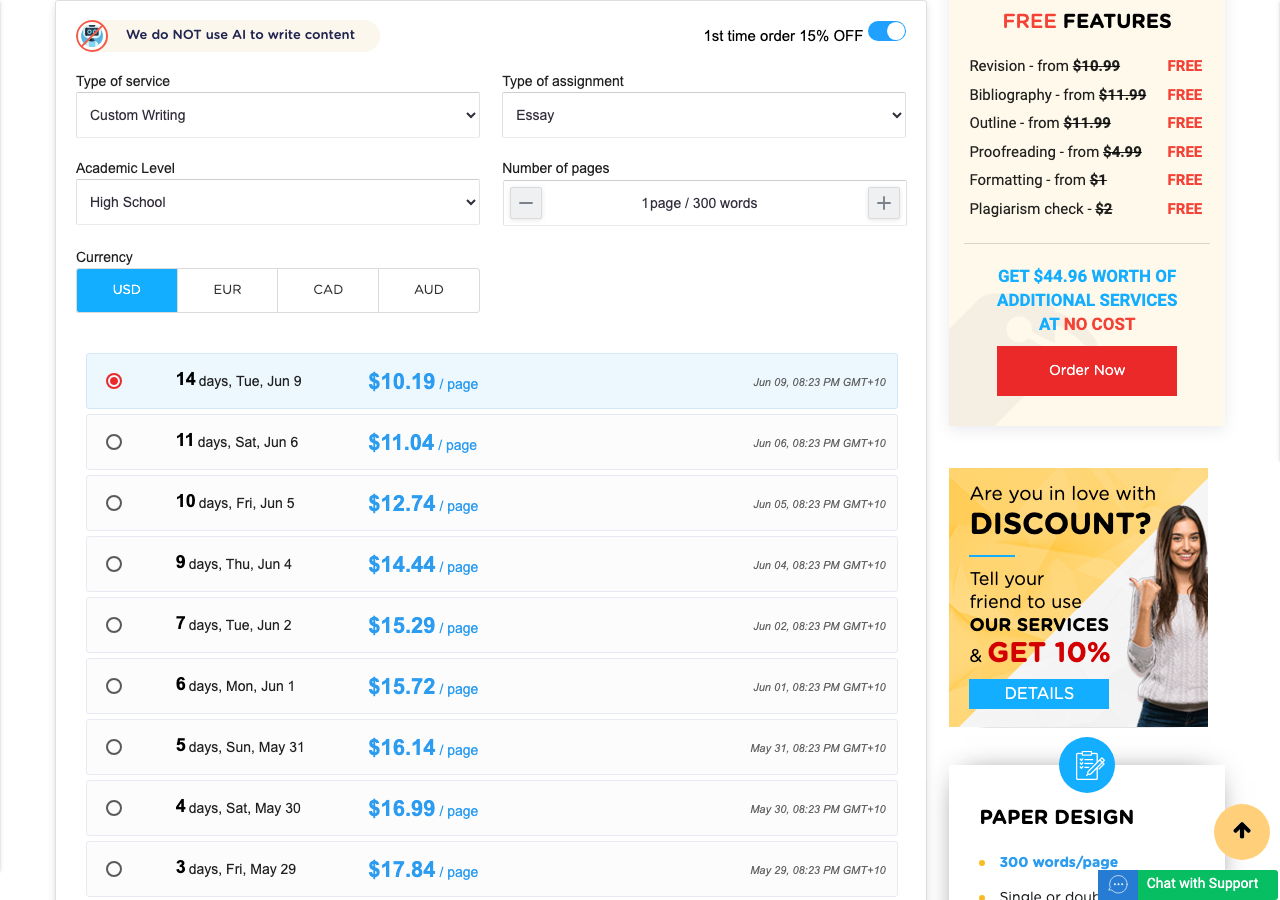The image size is (1280, 900).
Task: Pick the 7 days deadline radio
Action: pos(114,625)
